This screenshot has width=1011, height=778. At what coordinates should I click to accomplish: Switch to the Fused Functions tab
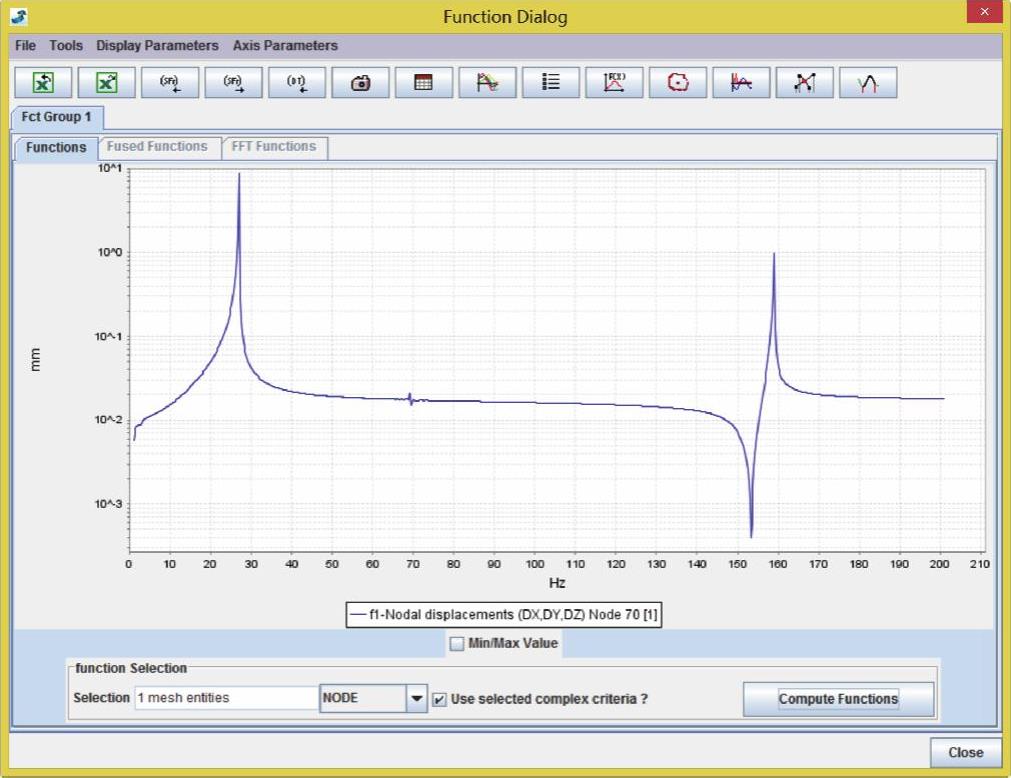(157, 147)
